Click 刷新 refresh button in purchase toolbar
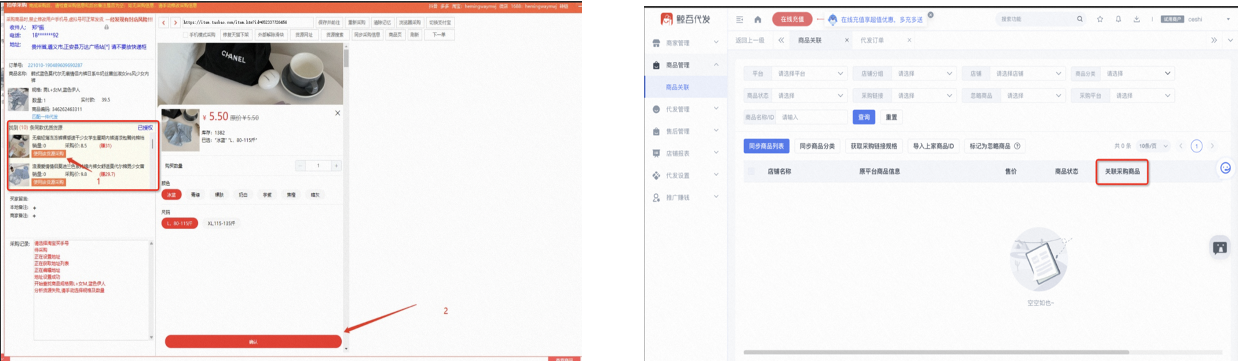Screen dimensions: 1238x362 (x=414, y=34)
